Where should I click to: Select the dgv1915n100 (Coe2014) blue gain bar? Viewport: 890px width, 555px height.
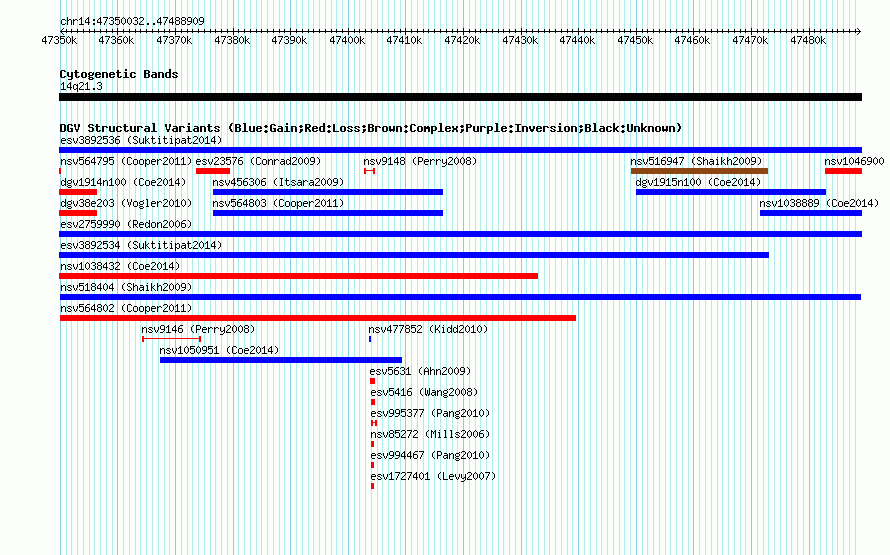pyautogui.click(x=731, y=192)
